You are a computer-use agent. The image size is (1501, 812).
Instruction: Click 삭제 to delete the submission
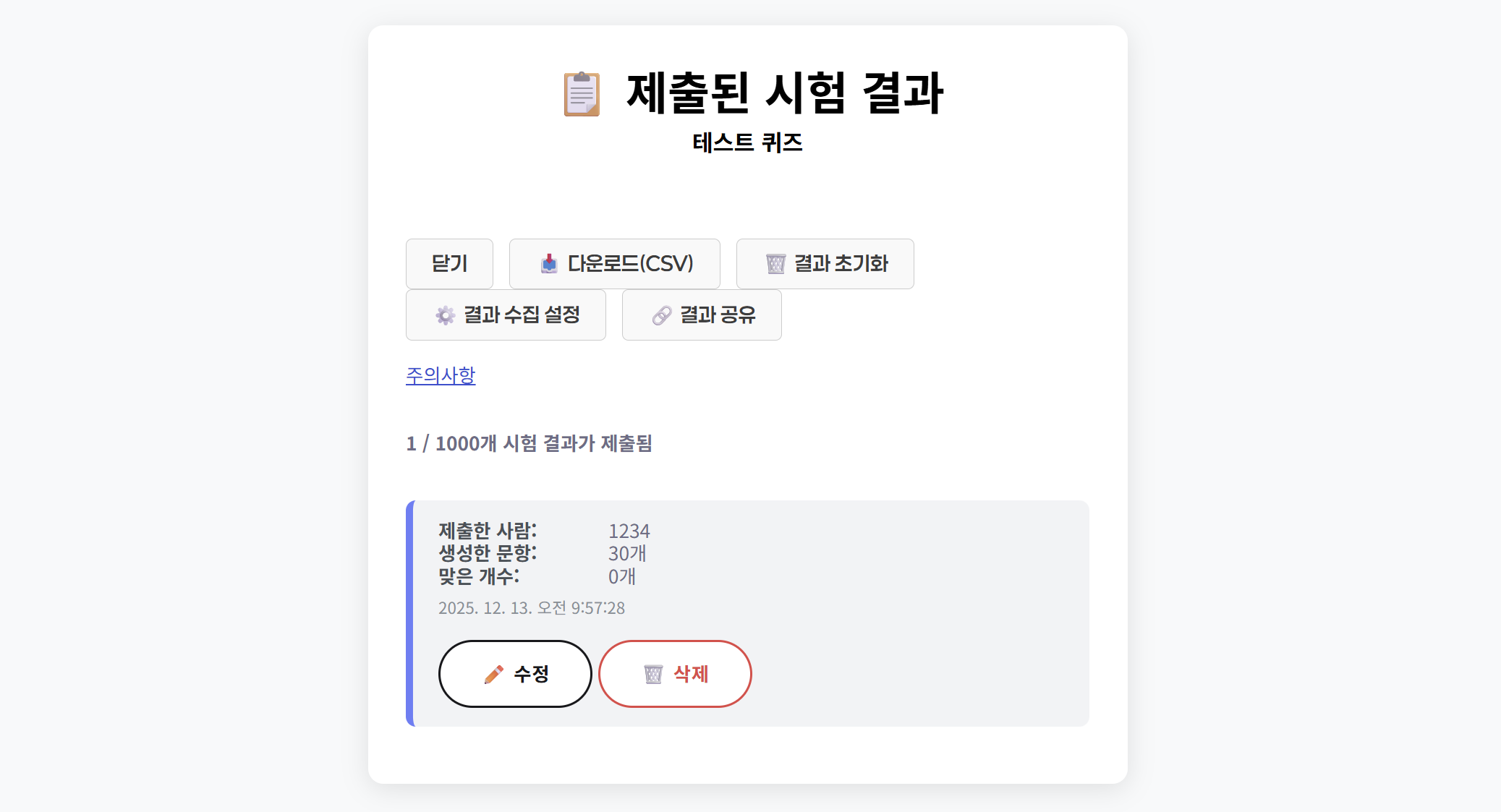click(x=675, y=673)
